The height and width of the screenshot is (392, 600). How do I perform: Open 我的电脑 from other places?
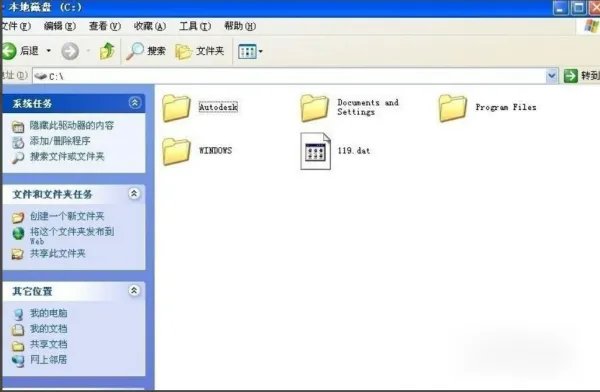[49, 313]
